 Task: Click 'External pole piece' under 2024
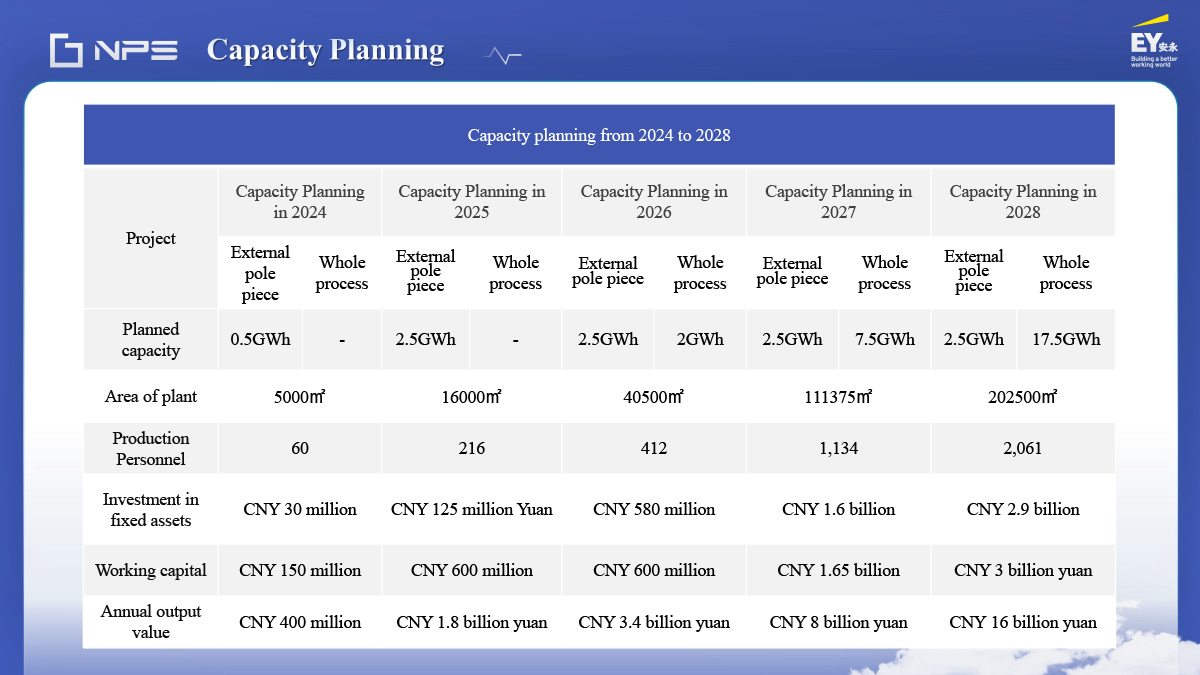point(260,273)
